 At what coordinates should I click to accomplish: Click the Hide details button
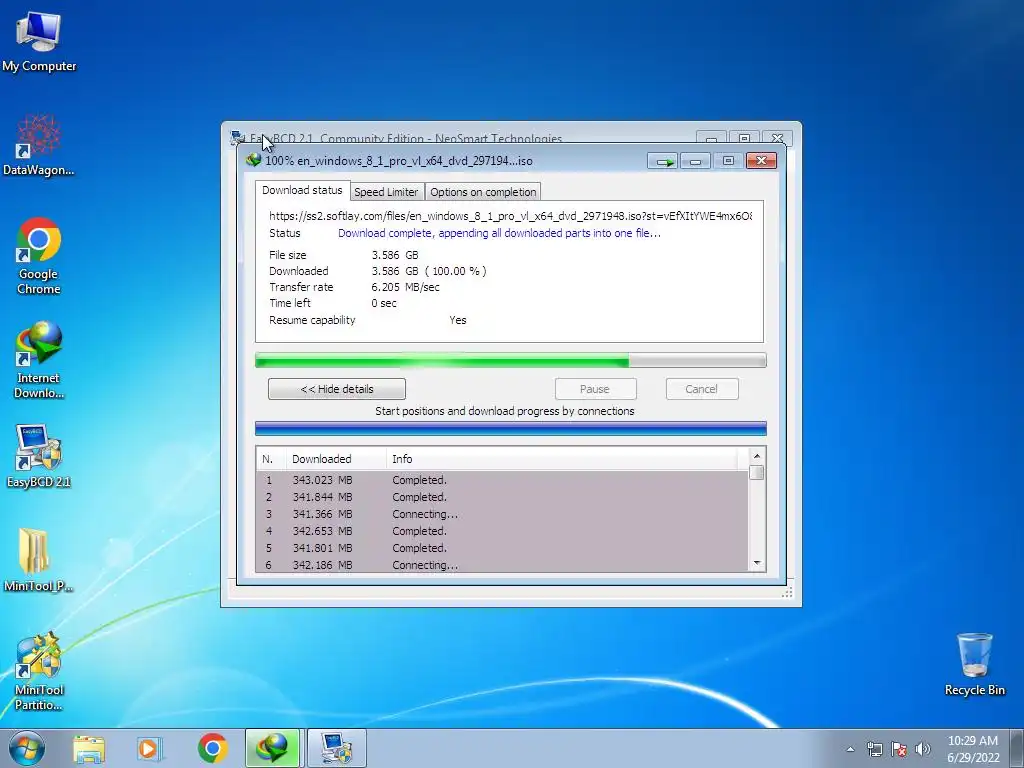pos(336,389)
